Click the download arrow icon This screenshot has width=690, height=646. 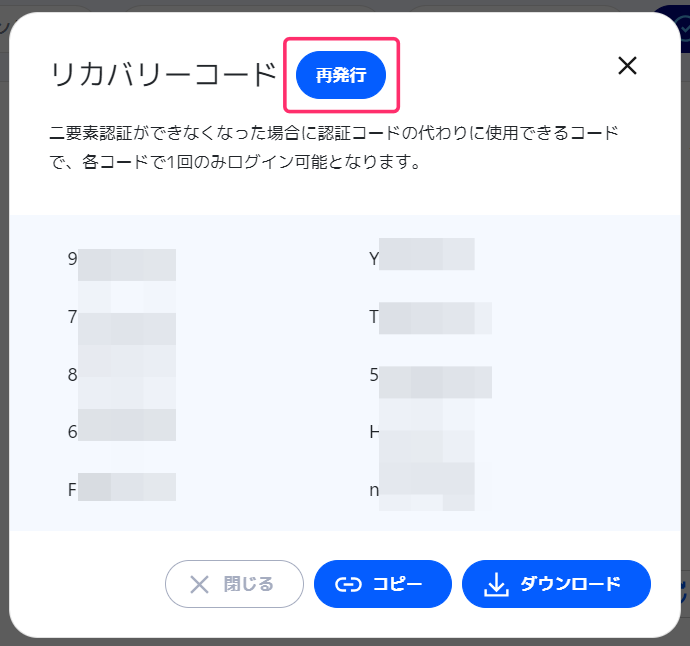496,585
